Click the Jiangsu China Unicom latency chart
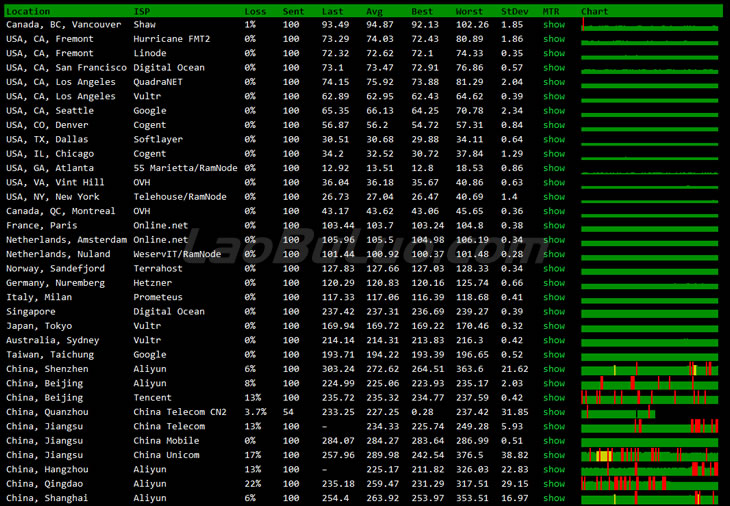 [649, 455]
